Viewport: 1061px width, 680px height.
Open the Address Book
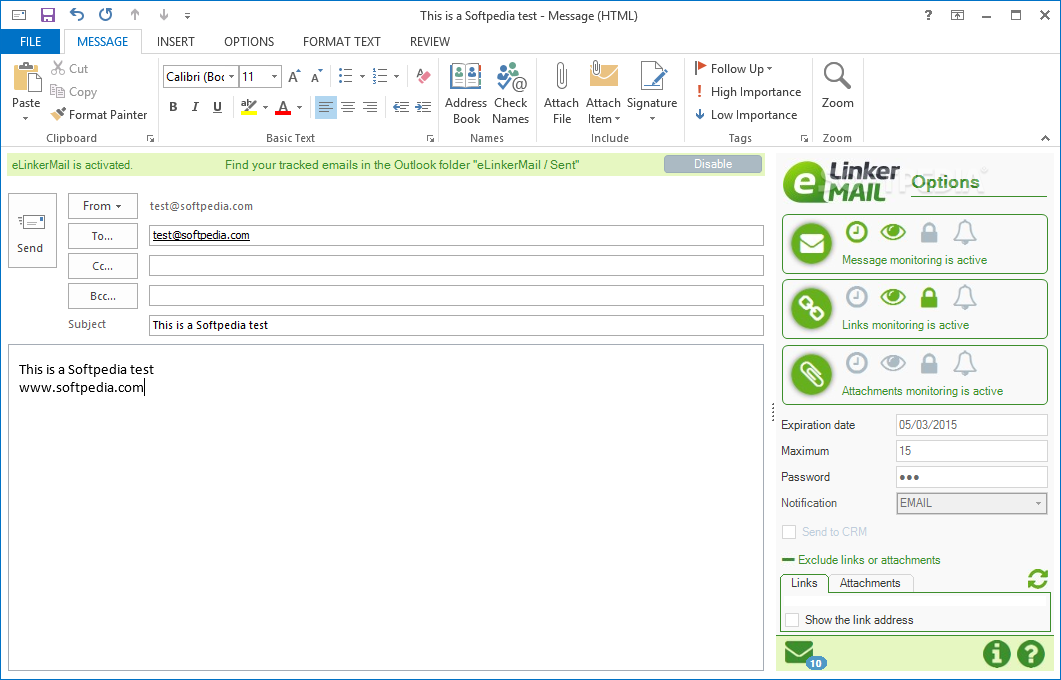(466, 93)
